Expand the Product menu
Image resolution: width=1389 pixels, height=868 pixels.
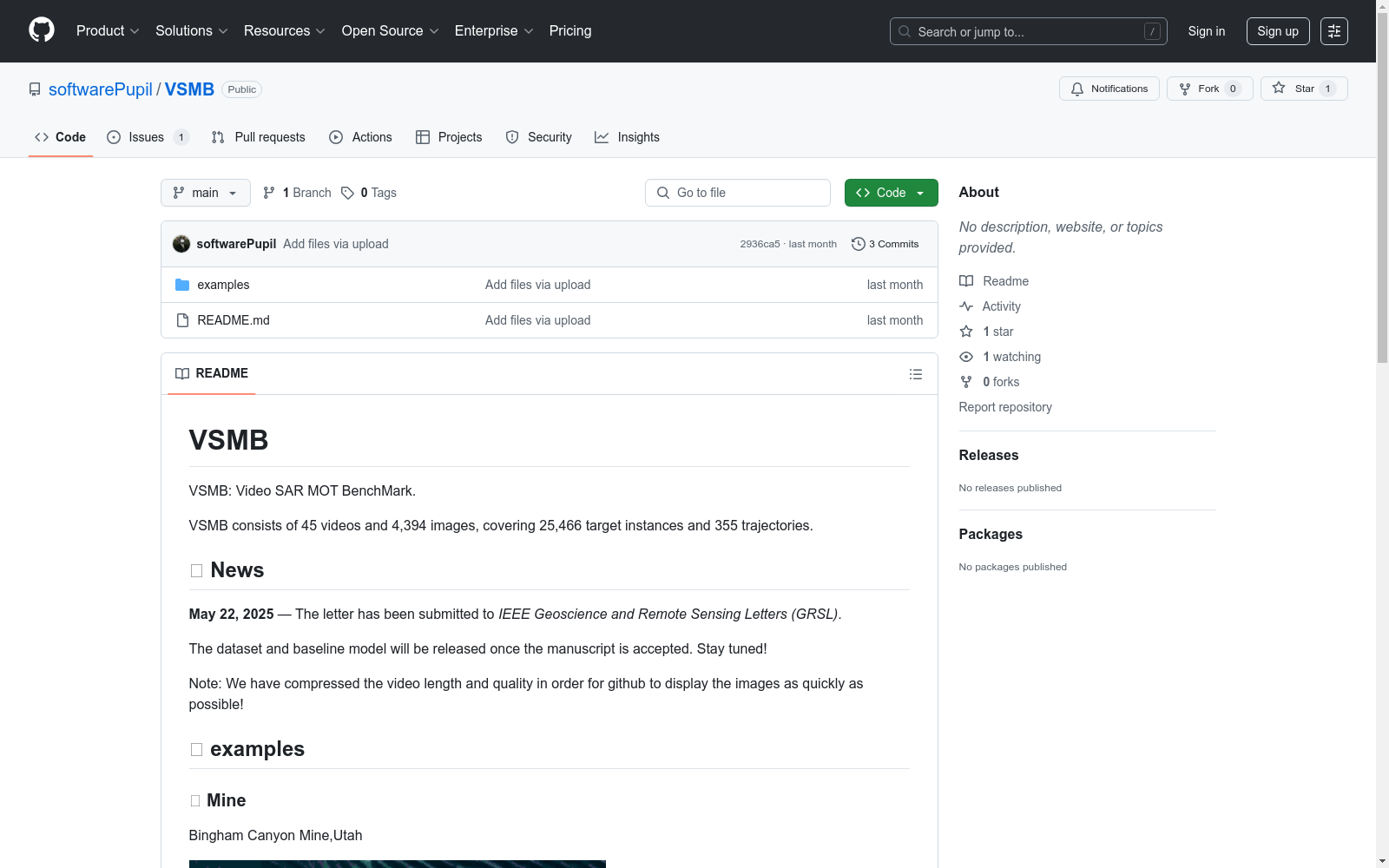[x=108, y=30]
